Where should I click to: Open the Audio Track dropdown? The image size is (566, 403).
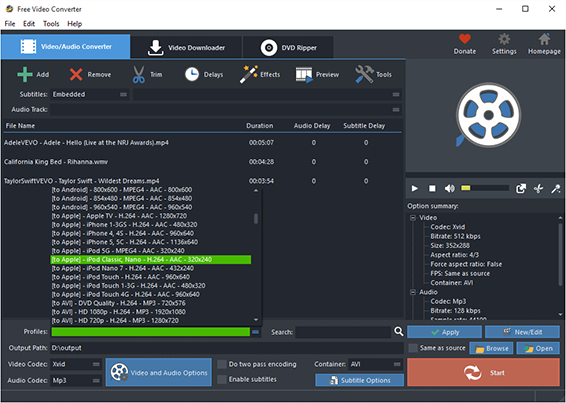coord(226,109)
